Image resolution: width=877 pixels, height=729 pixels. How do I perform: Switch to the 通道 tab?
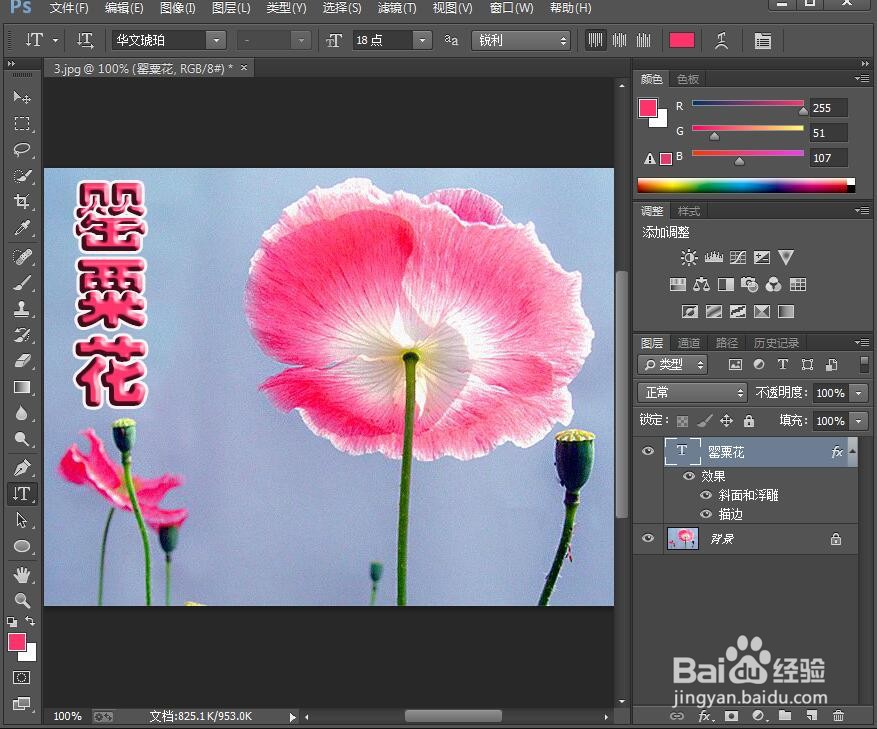coord(688,342)
